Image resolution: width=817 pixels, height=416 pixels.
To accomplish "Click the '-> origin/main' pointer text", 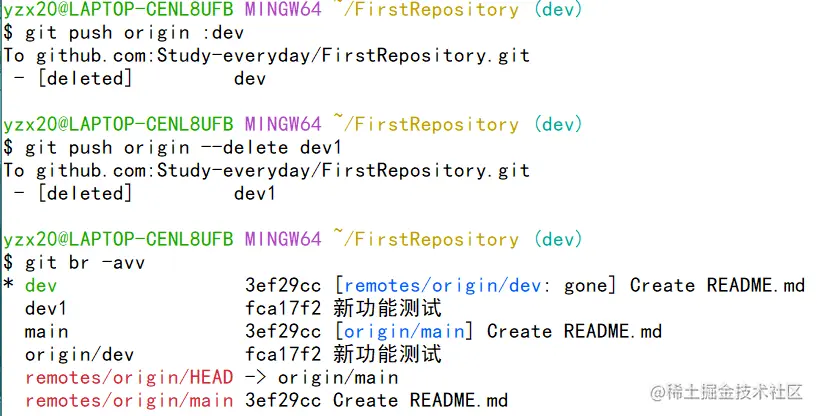I will pyautogui.click(x=322, y=377).
